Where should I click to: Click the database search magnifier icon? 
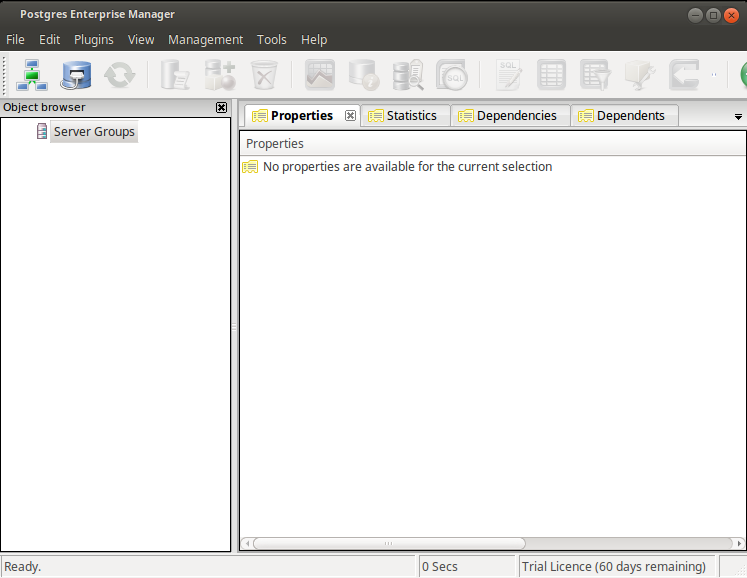(x=408, y=75)
